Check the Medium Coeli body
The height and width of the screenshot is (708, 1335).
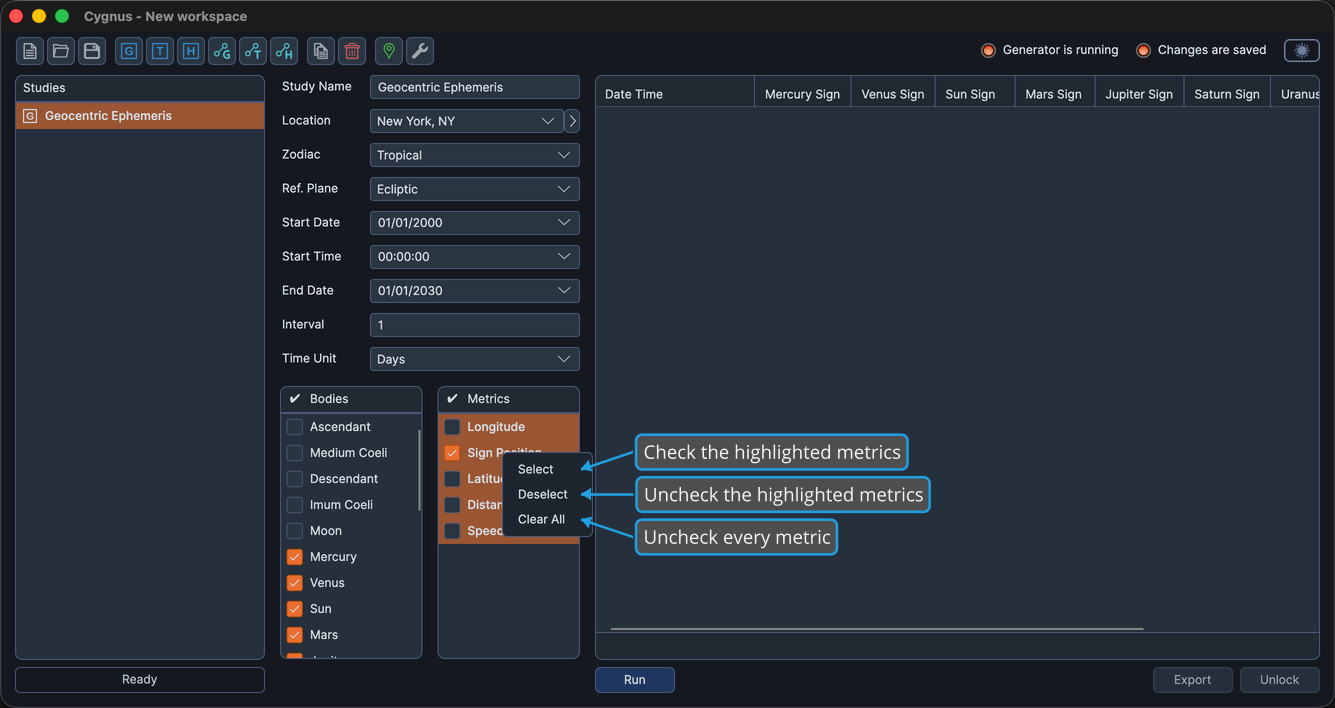click(295, 453)
